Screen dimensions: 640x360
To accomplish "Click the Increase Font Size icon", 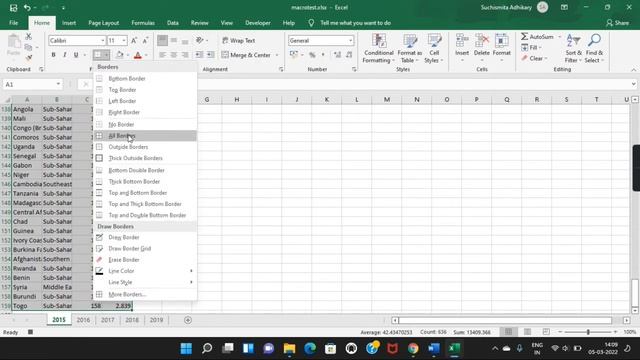I will [134, 40].
